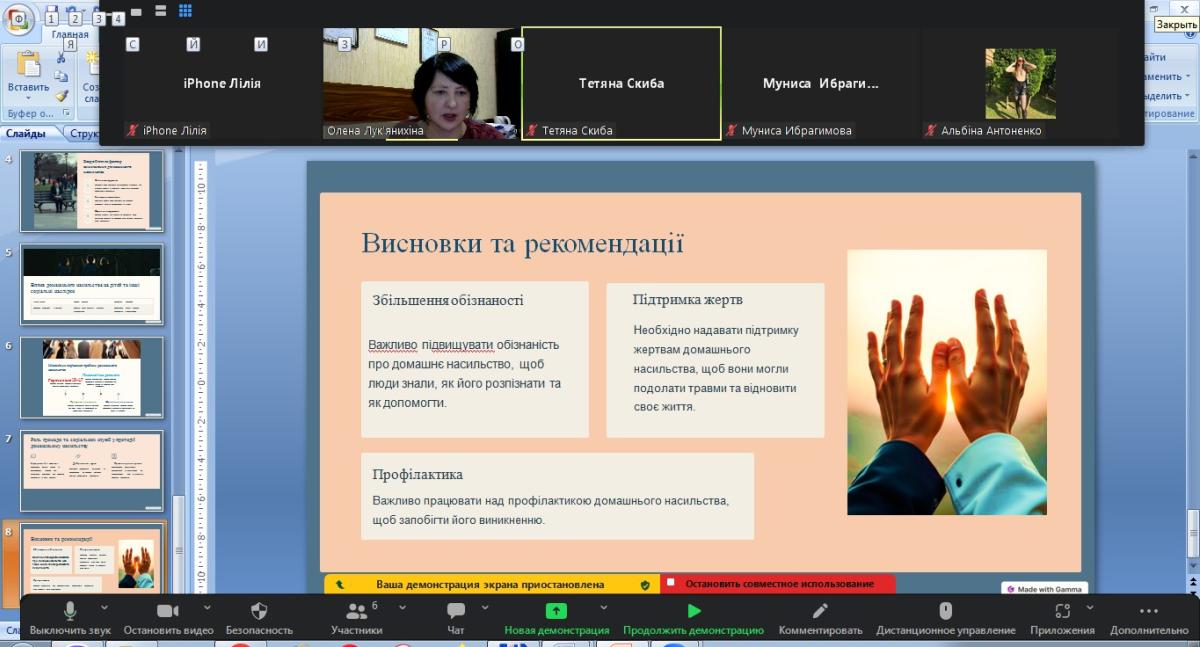Open the Приложения apps menu

(1062, 619)
